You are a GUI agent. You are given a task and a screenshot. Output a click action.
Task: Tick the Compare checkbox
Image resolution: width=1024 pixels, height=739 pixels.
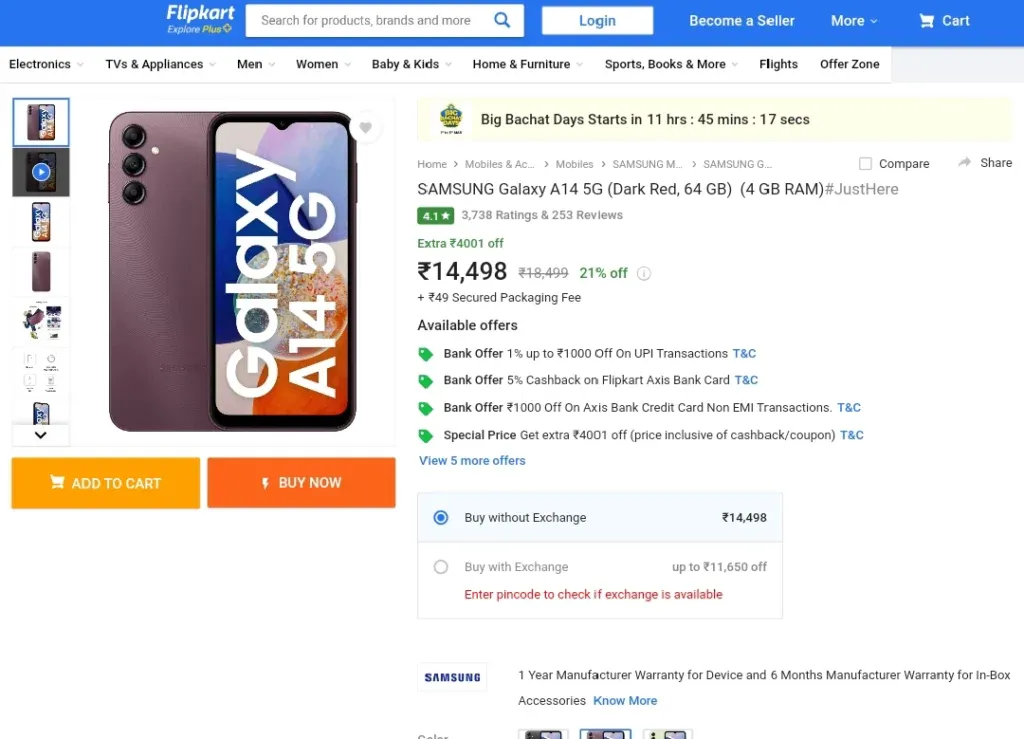(x=865, y=164)
